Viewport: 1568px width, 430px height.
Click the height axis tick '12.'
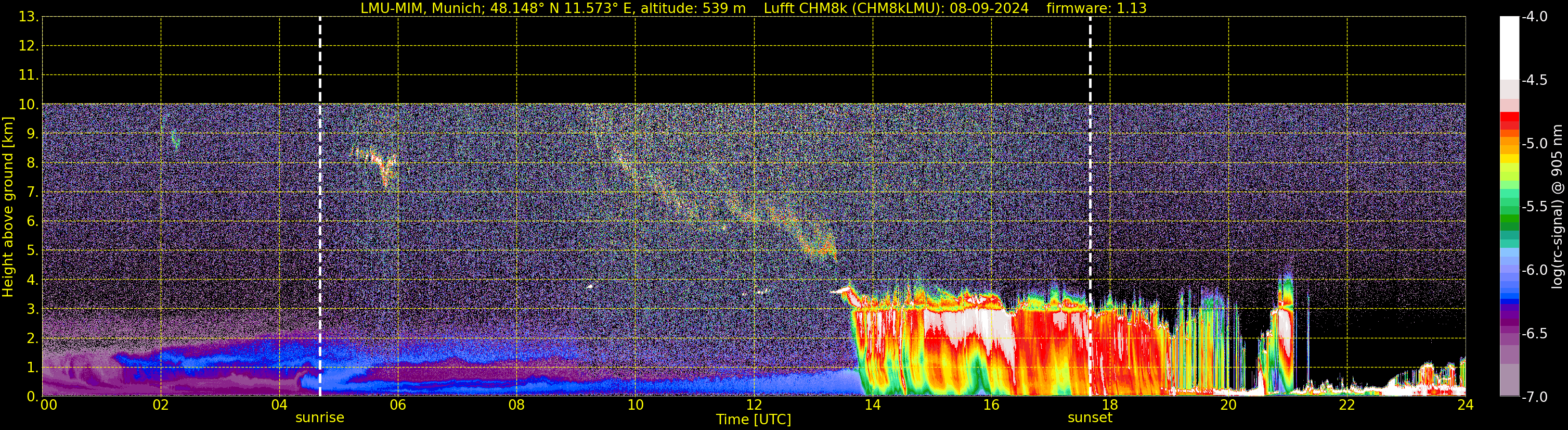click(x=29, y=46)
